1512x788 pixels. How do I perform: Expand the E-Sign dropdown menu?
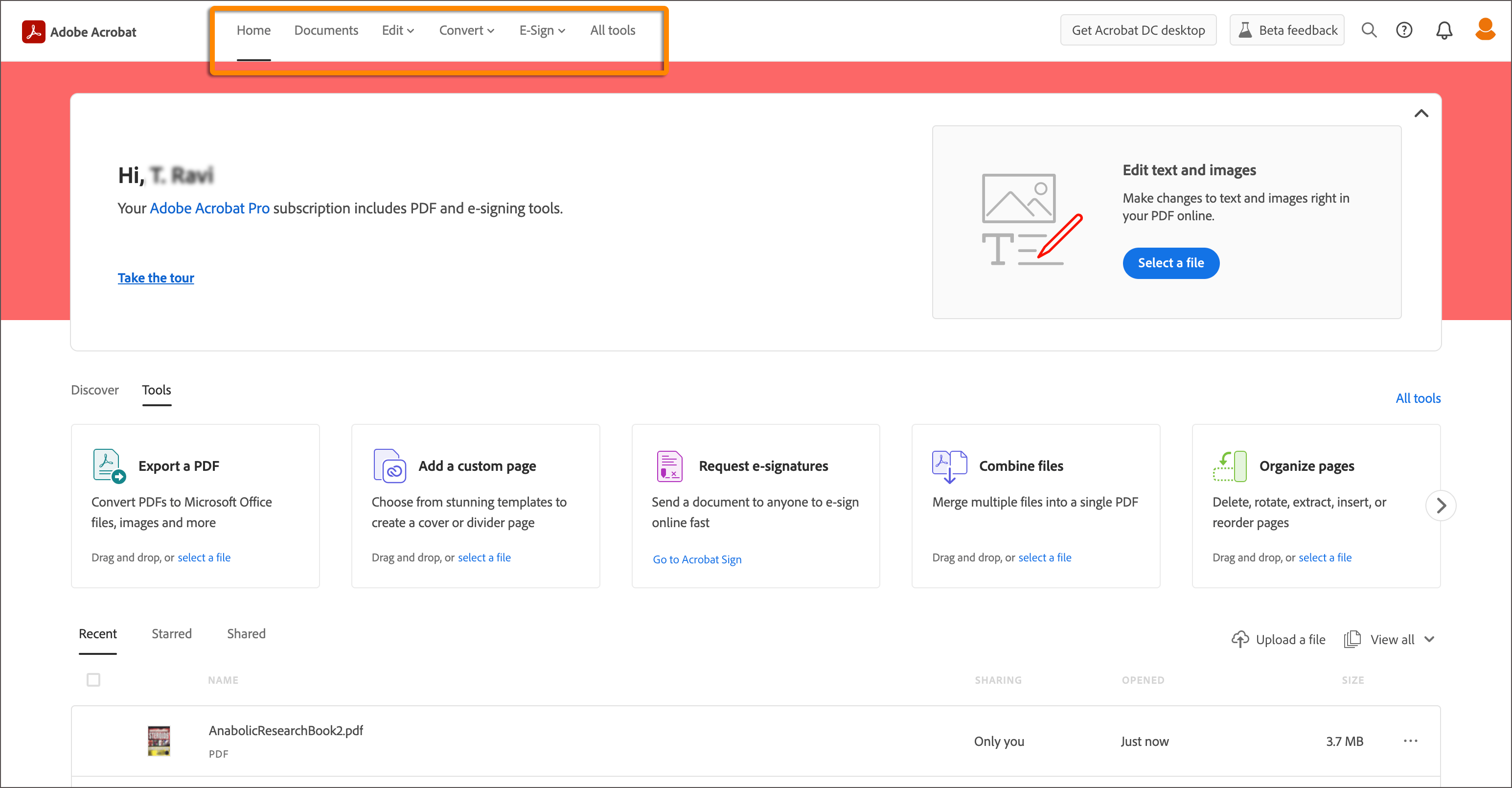[x=542, y=29]
